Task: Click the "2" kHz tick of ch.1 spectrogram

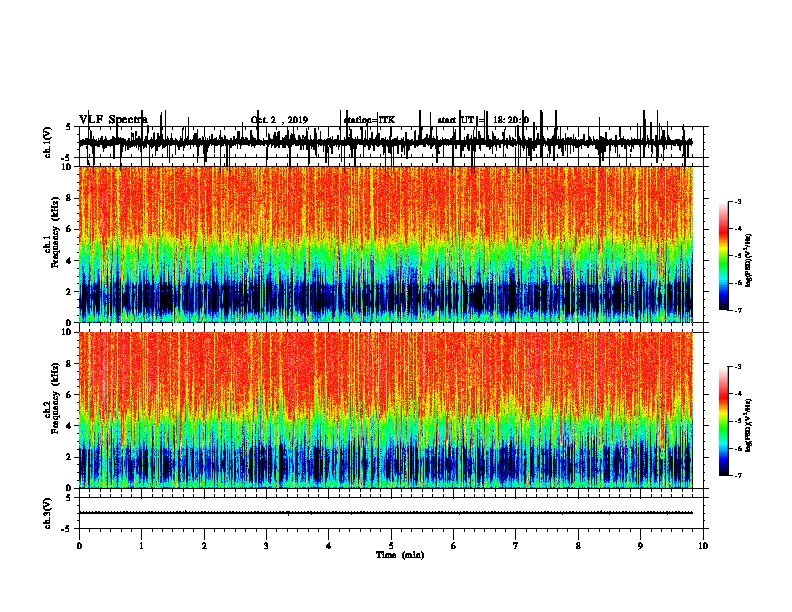Action: click(70, 291)
